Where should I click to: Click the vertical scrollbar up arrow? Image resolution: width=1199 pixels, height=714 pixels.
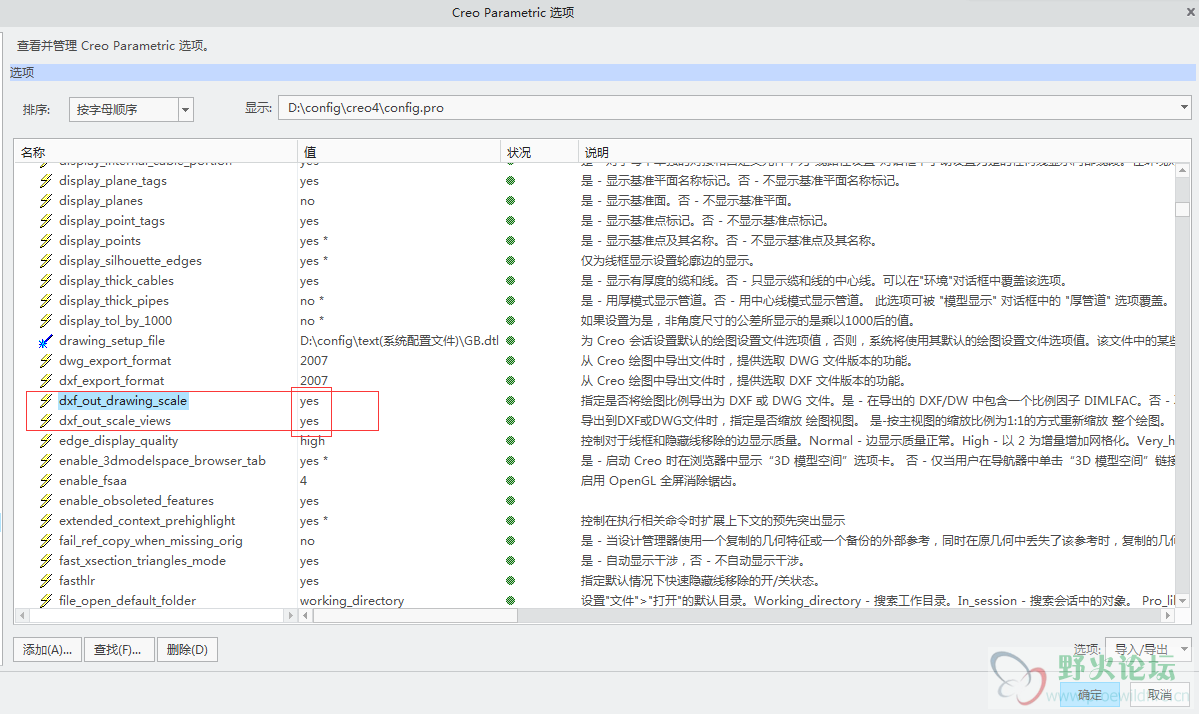(x=1182, y=170)
